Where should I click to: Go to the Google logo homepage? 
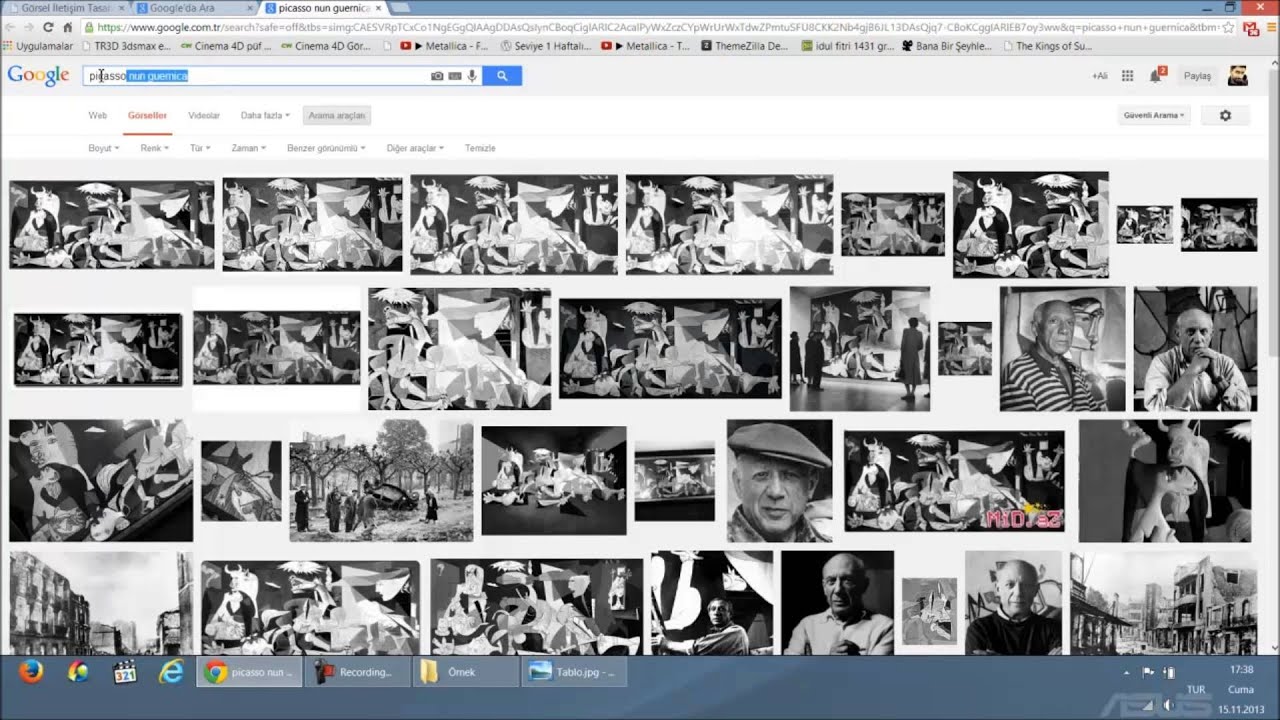[38, 76]
